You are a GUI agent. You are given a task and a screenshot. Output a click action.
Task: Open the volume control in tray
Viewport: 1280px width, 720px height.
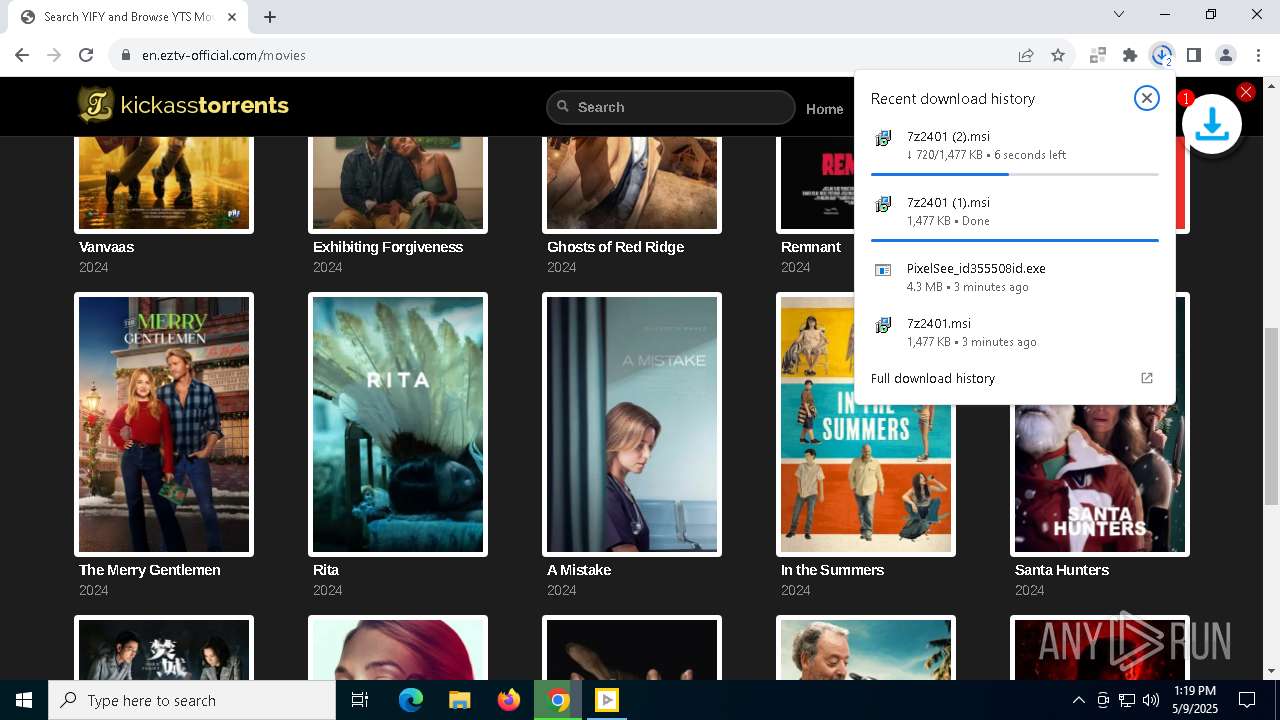1151,700
